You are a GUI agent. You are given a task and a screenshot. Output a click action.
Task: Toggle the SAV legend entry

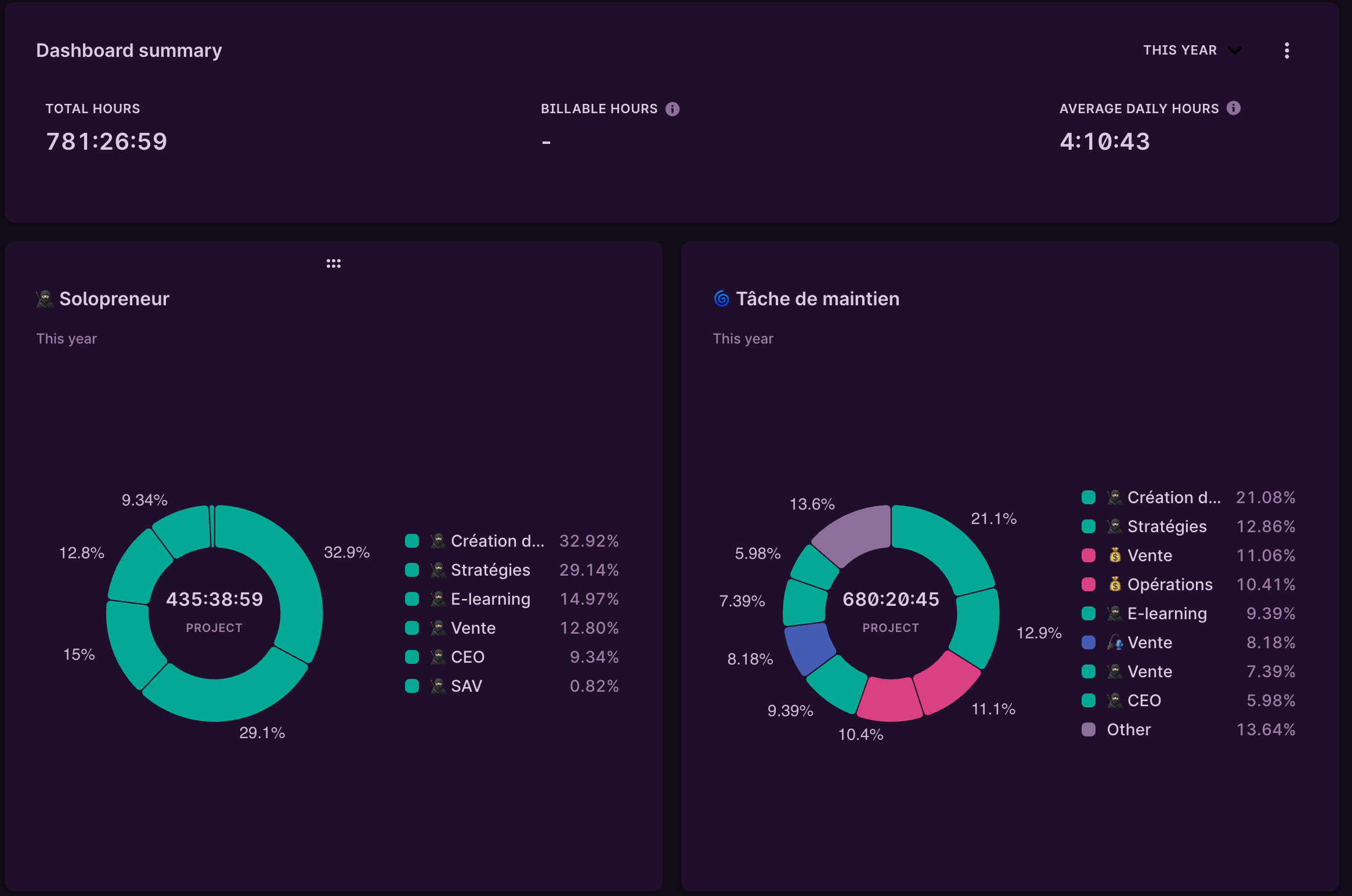pyautogui.click(x=466, y=685)
